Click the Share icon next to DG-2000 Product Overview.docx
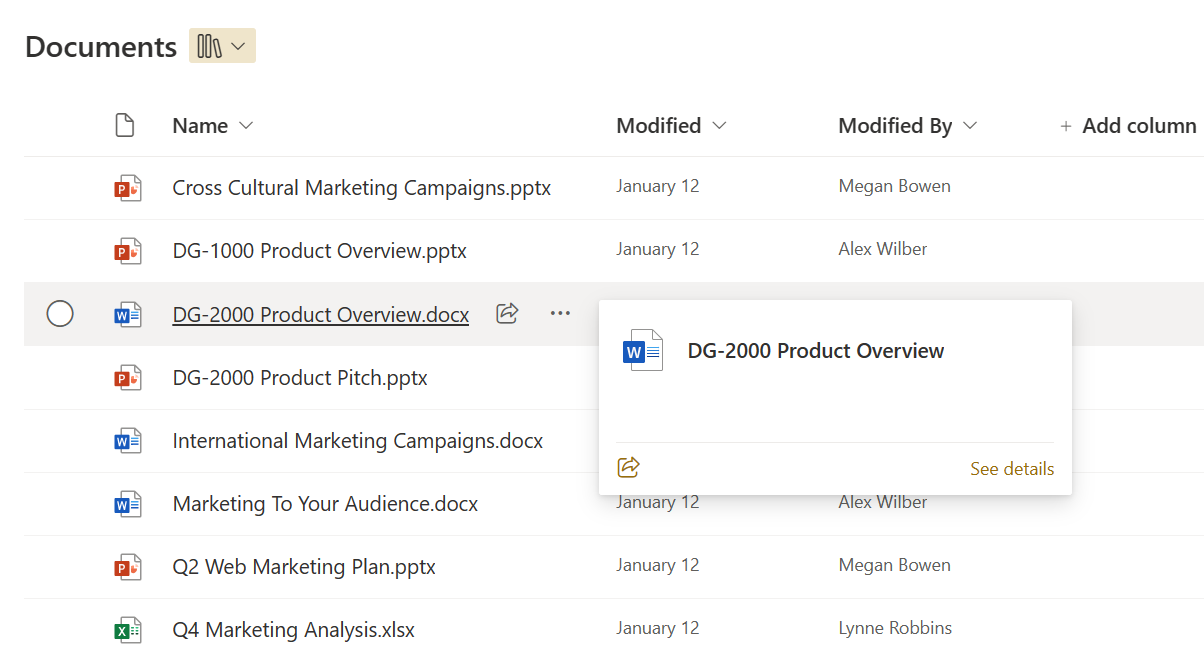The width and height of the screenshot is (1204, 658). [x=506, y=313]
